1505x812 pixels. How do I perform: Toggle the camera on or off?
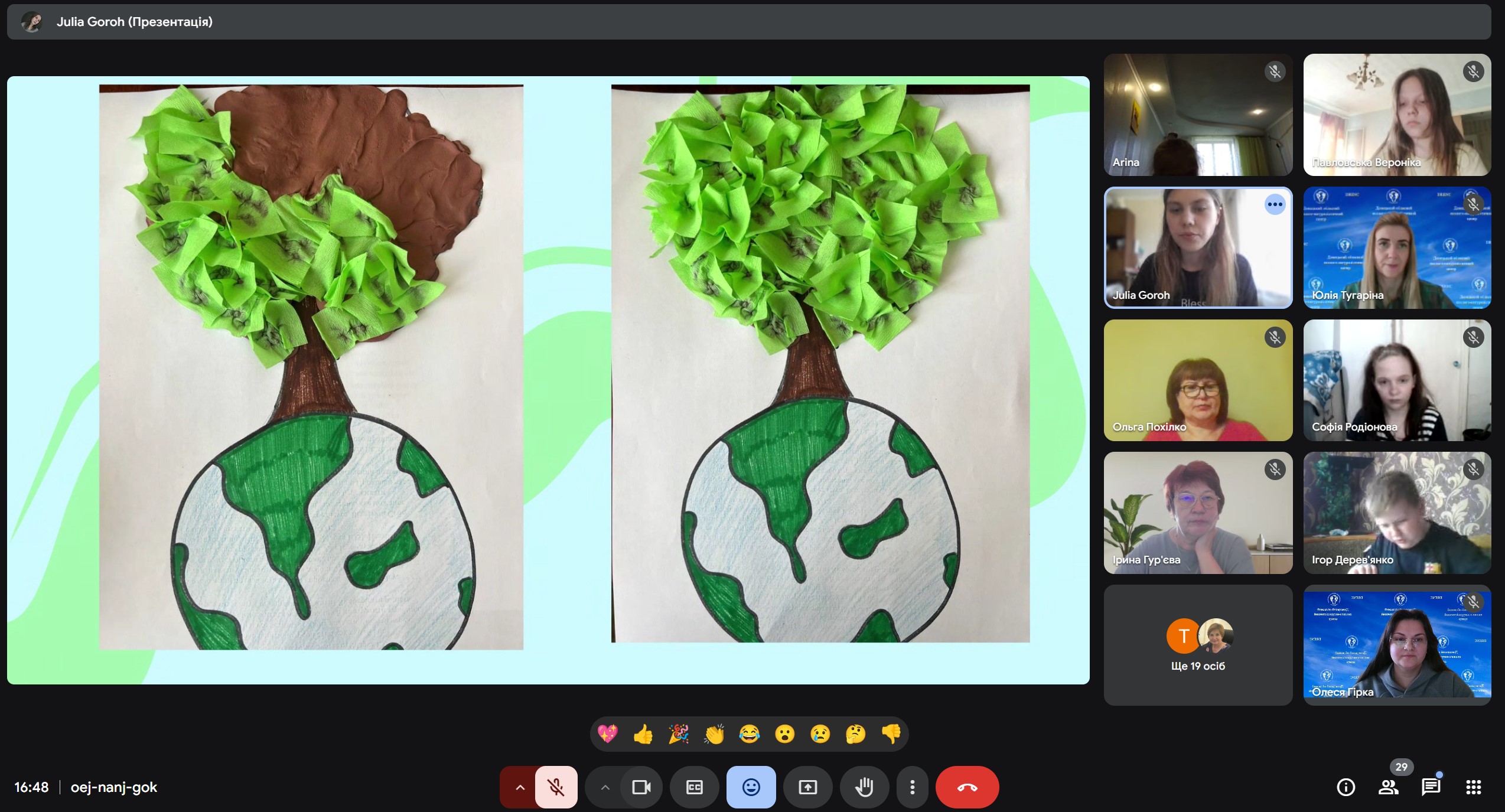(641, 787)
